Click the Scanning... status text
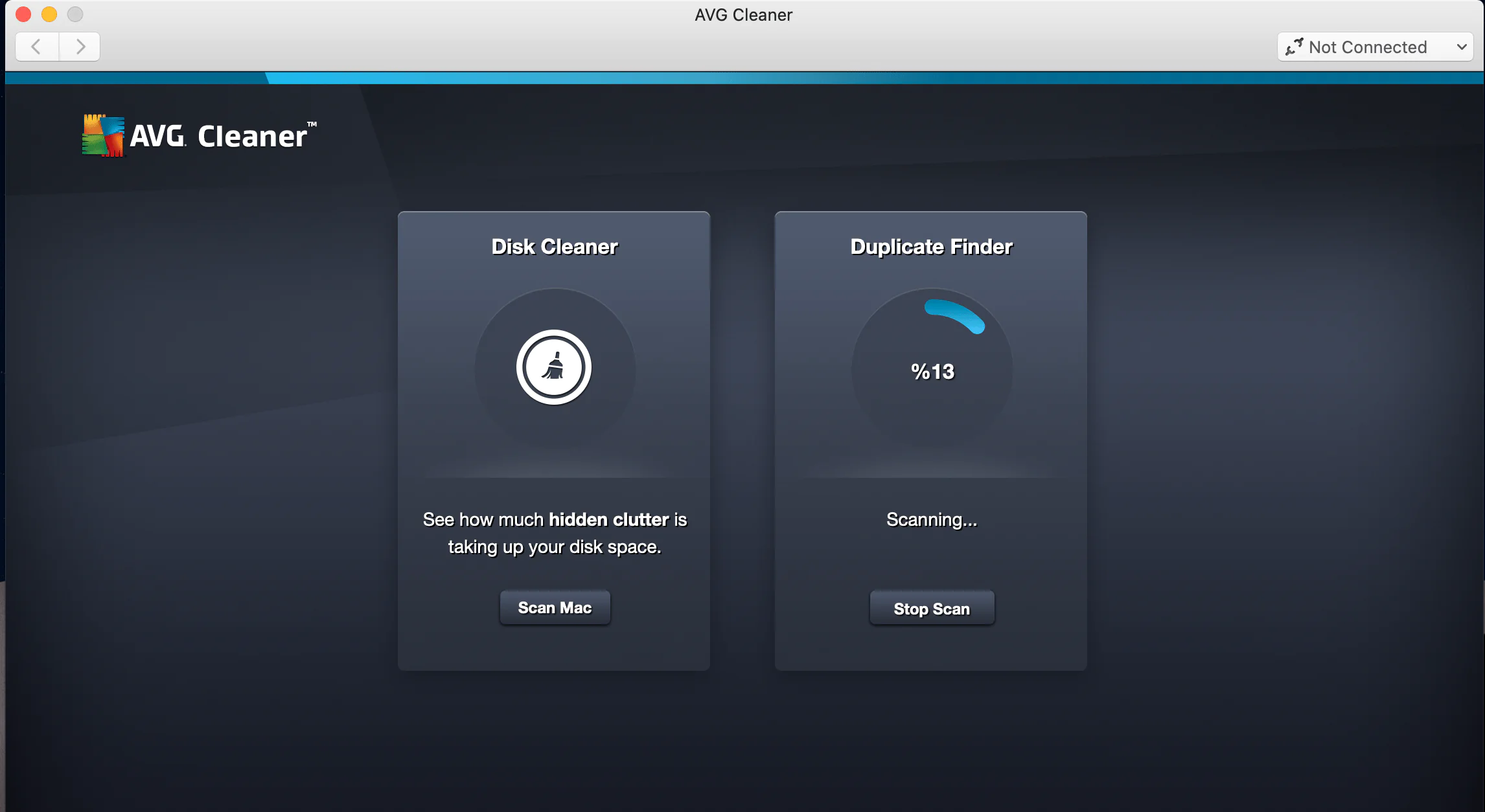 click(932, 519)
